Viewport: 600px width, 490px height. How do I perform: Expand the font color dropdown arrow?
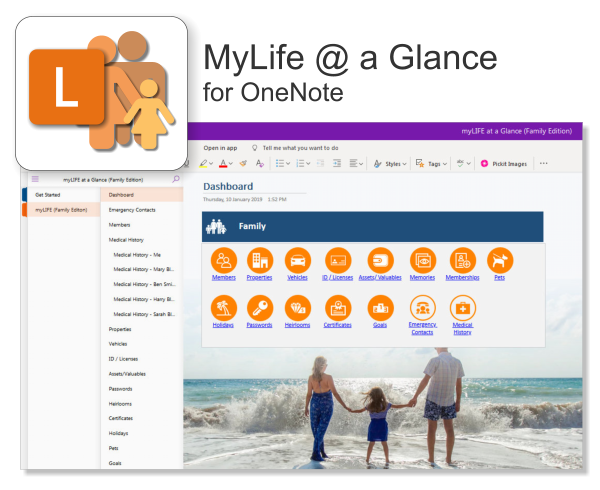231,164
